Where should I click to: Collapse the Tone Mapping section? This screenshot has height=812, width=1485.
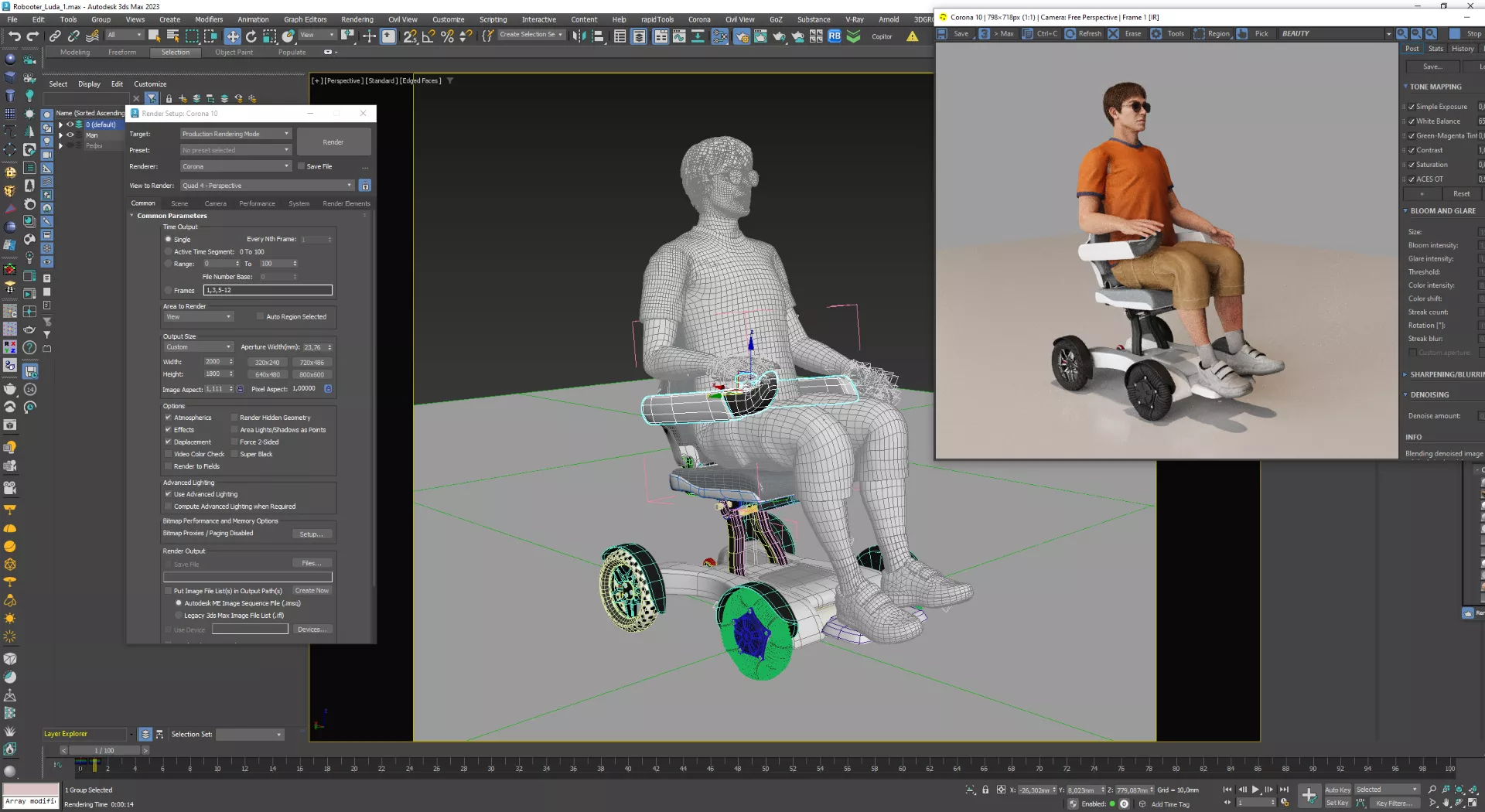pos(1435,87)
